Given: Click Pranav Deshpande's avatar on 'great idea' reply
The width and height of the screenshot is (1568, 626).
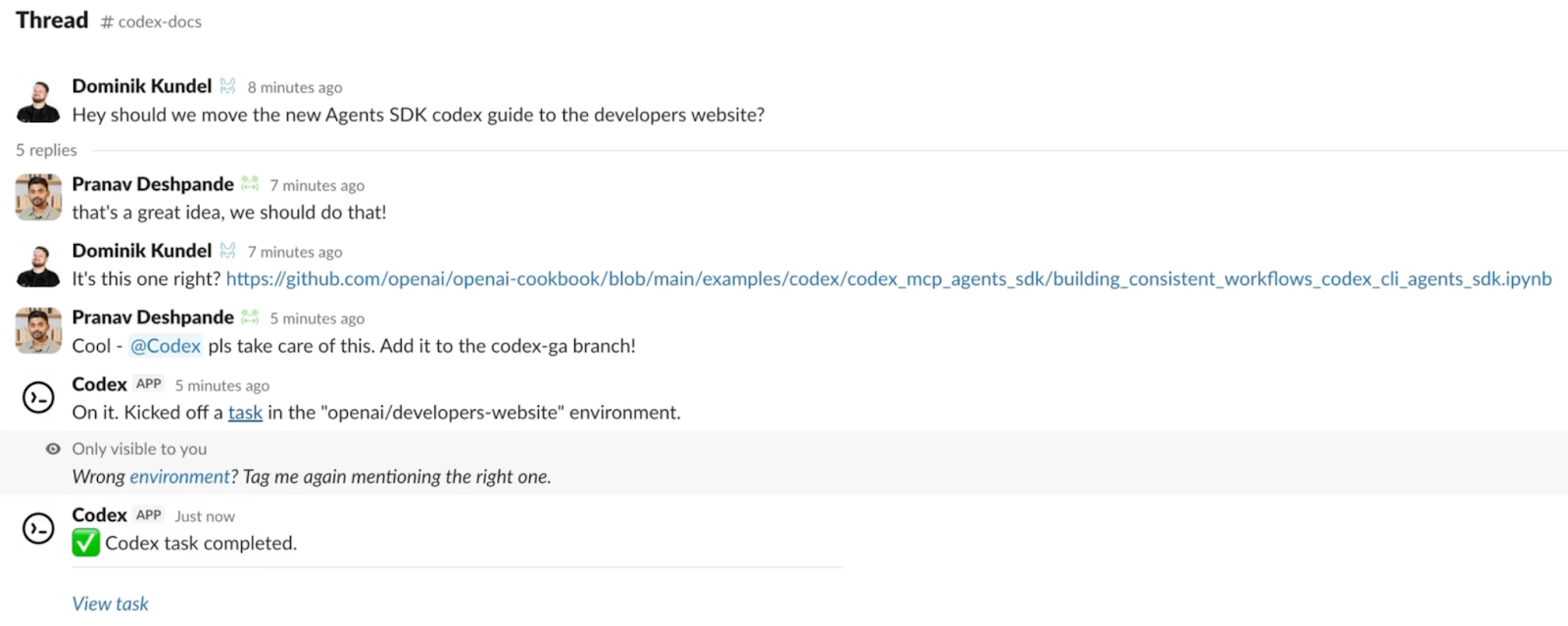Looking at the screenshot, I should 38,197.
